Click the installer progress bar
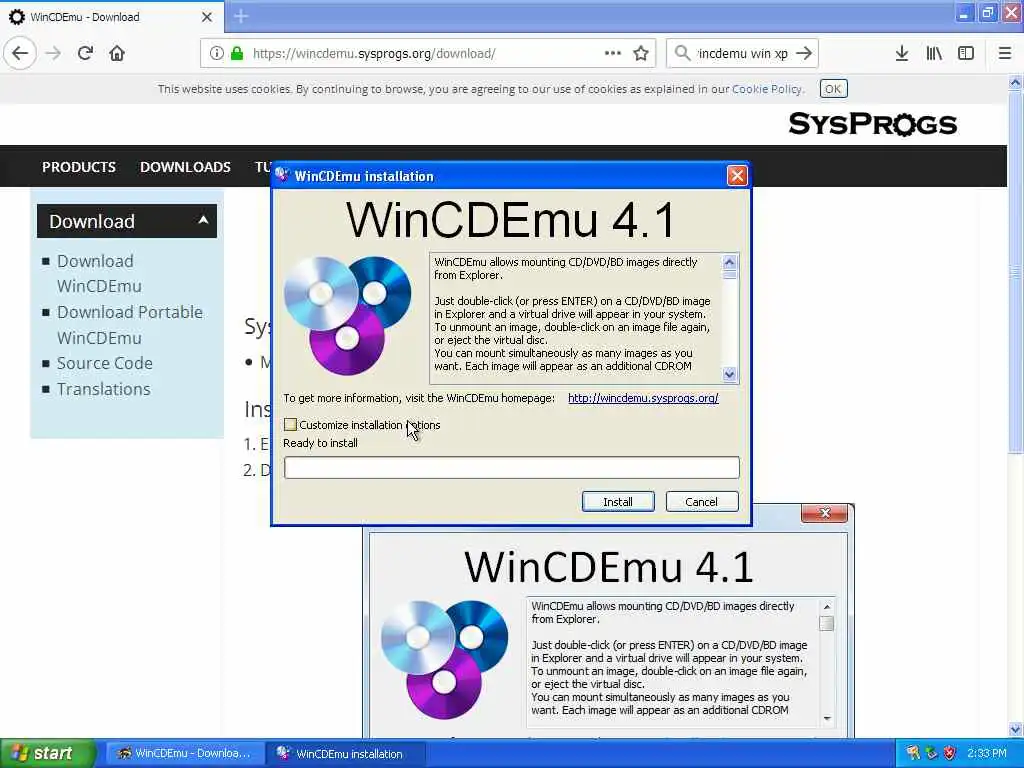The image size is (1024, 768). click(x=512, y=468)
